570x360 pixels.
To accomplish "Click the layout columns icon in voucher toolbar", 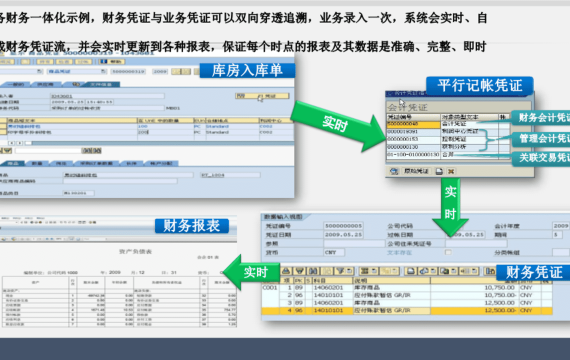I will point(490,271).
